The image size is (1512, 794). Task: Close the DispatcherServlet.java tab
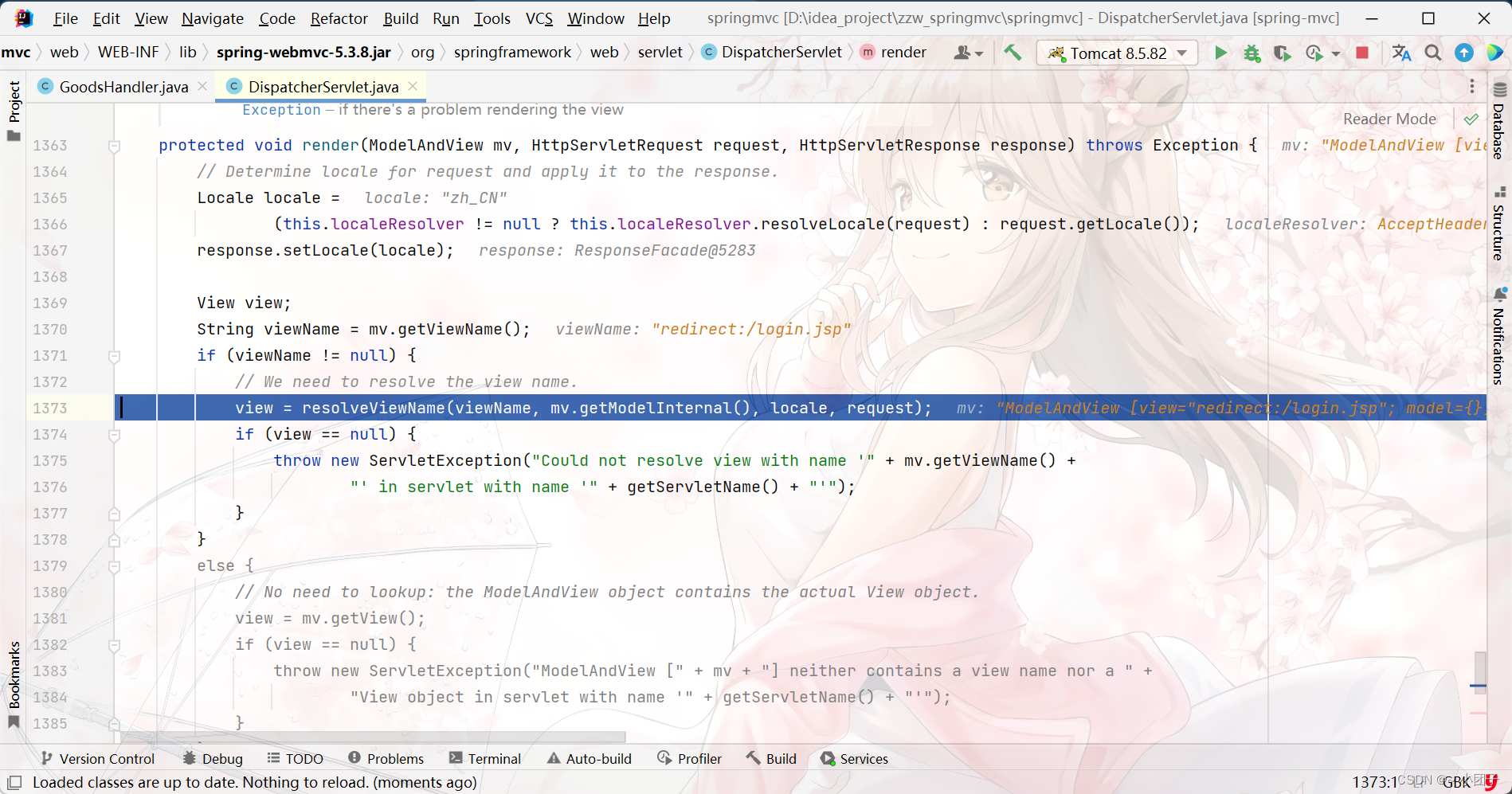click(413, 86)
